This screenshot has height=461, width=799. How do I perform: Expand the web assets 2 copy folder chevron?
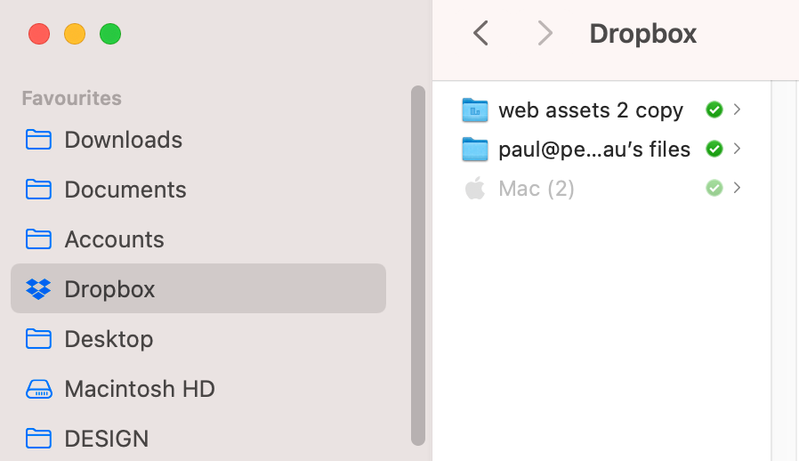pyautogui.click(x=737, y=110)
